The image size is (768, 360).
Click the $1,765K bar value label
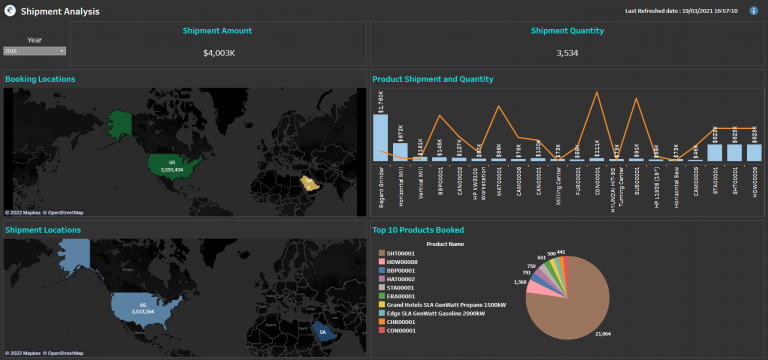[x=381, y=101]
